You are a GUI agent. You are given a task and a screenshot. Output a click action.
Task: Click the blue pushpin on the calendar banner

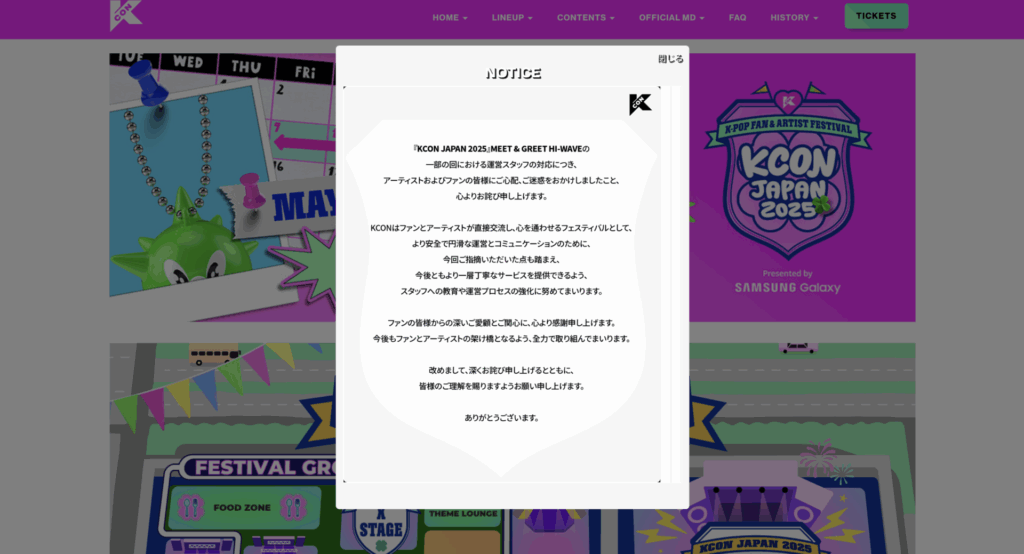coord(149,82)
